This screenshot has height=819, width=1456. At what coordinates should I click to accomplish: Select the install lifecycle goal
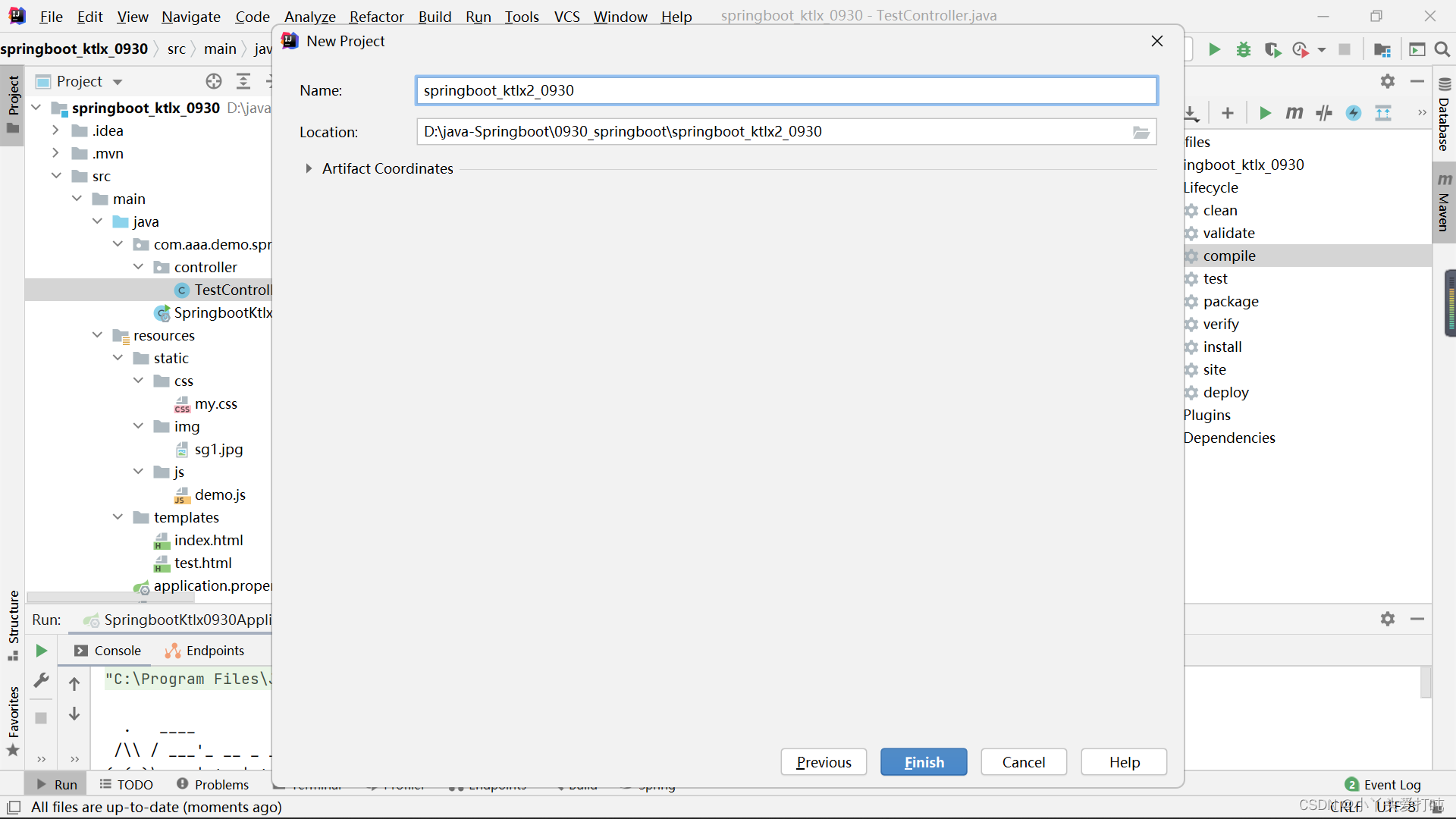click(1222, 347)
